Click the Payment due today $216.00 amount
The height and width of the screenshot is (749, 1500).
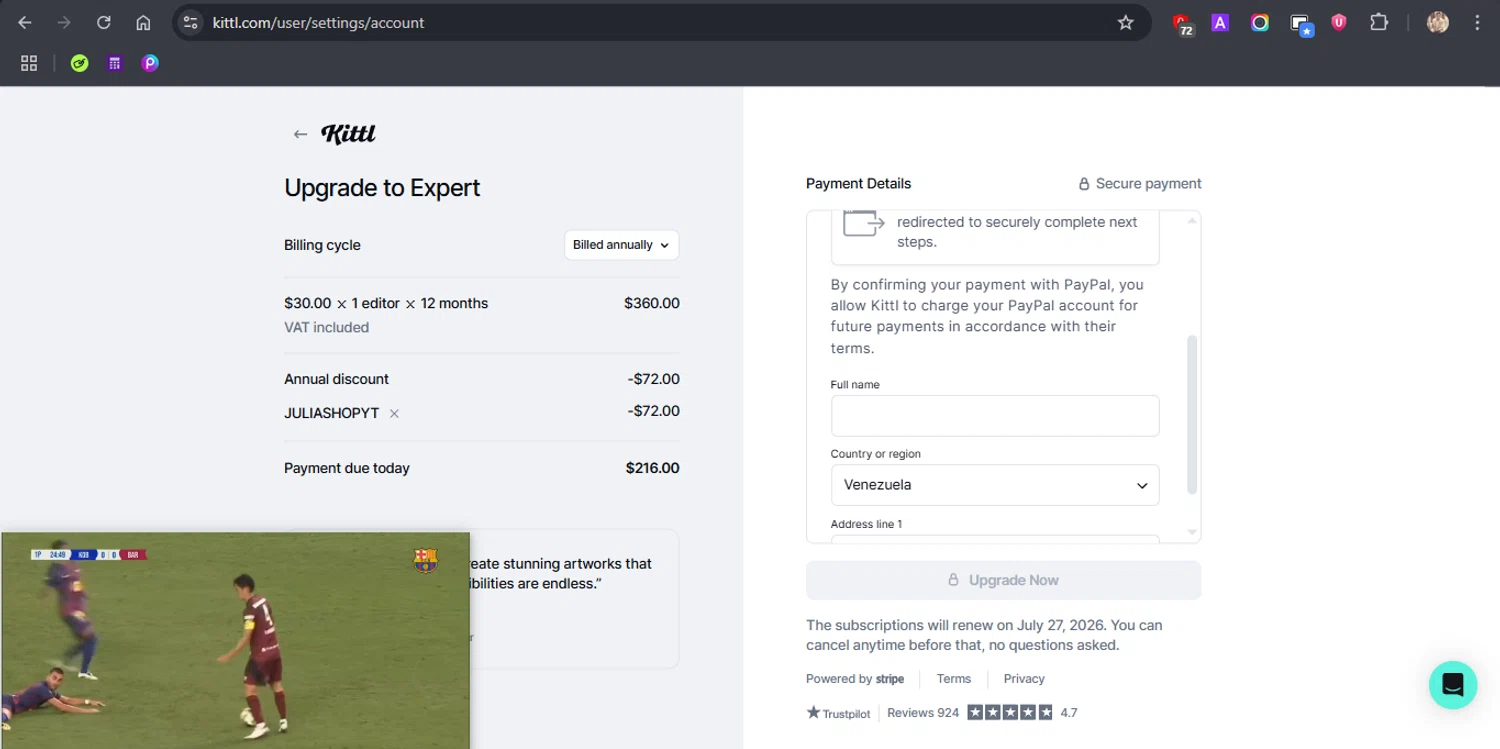point(652,468)
